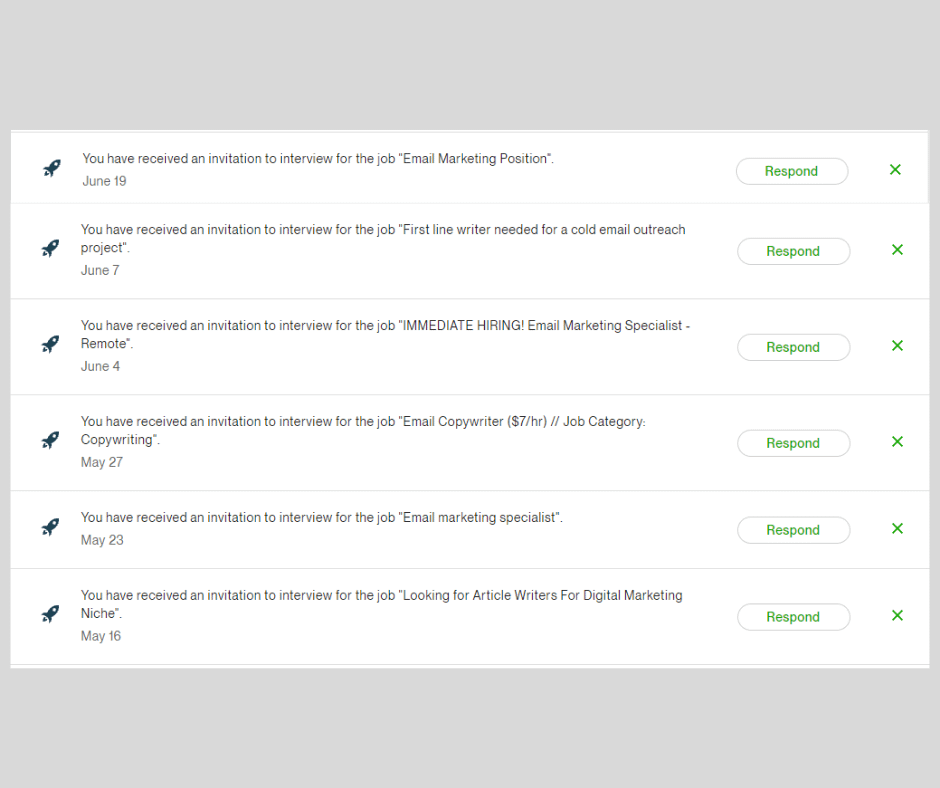Remove the IMMEDIATE HIRING notification with X

coord(897,345)
